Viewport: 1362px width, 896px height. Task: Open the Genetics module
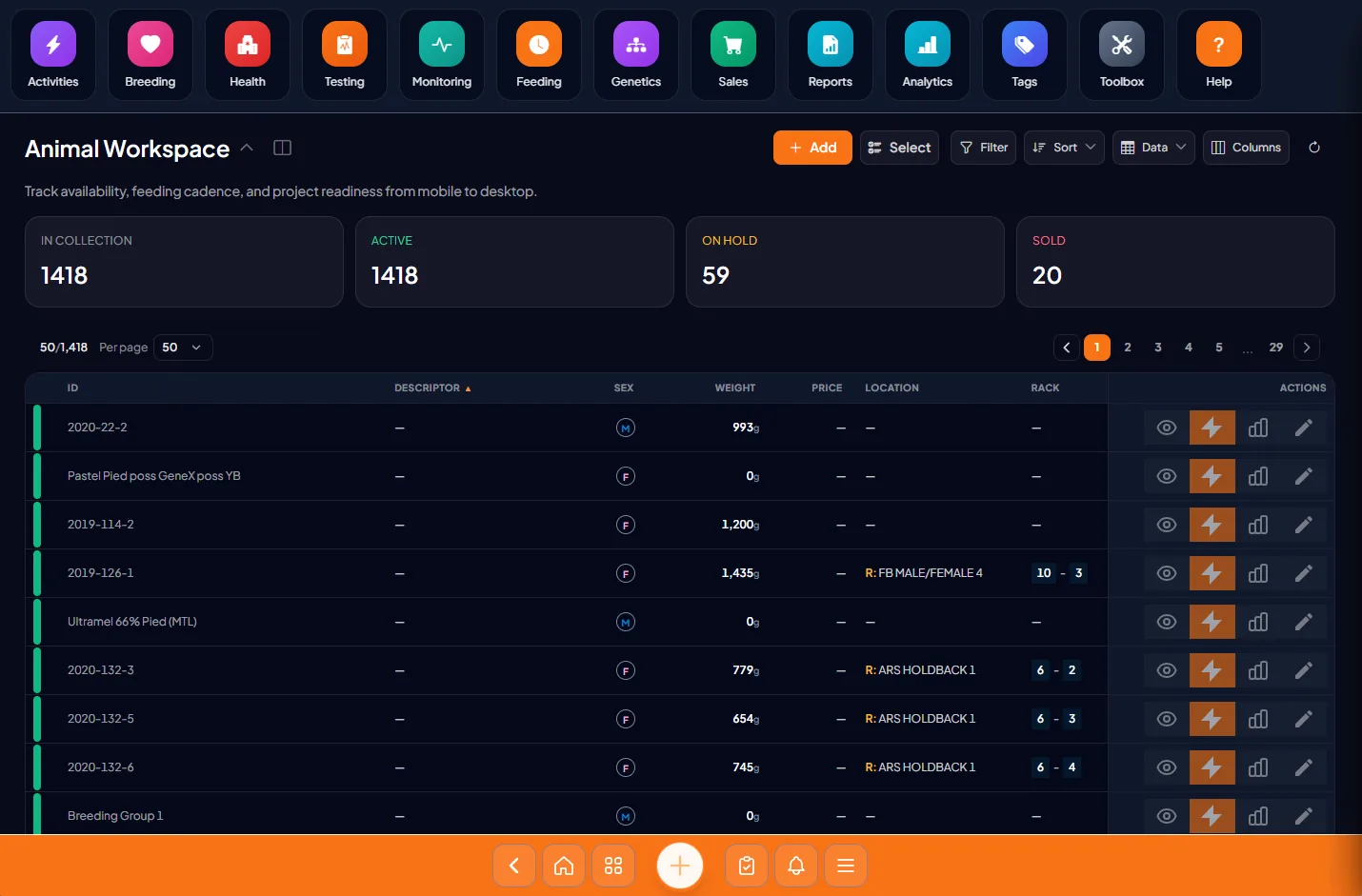tap(636, 55)
